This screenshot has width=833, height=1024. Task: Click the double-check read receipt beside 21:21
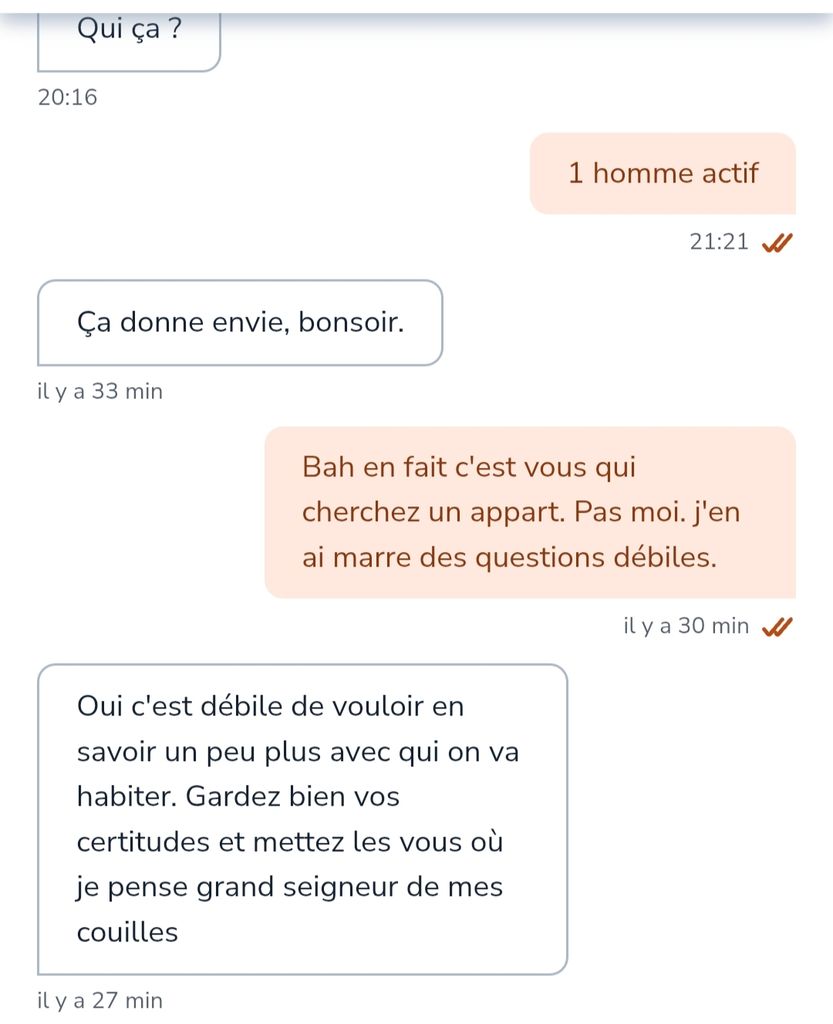coord(777,242)
